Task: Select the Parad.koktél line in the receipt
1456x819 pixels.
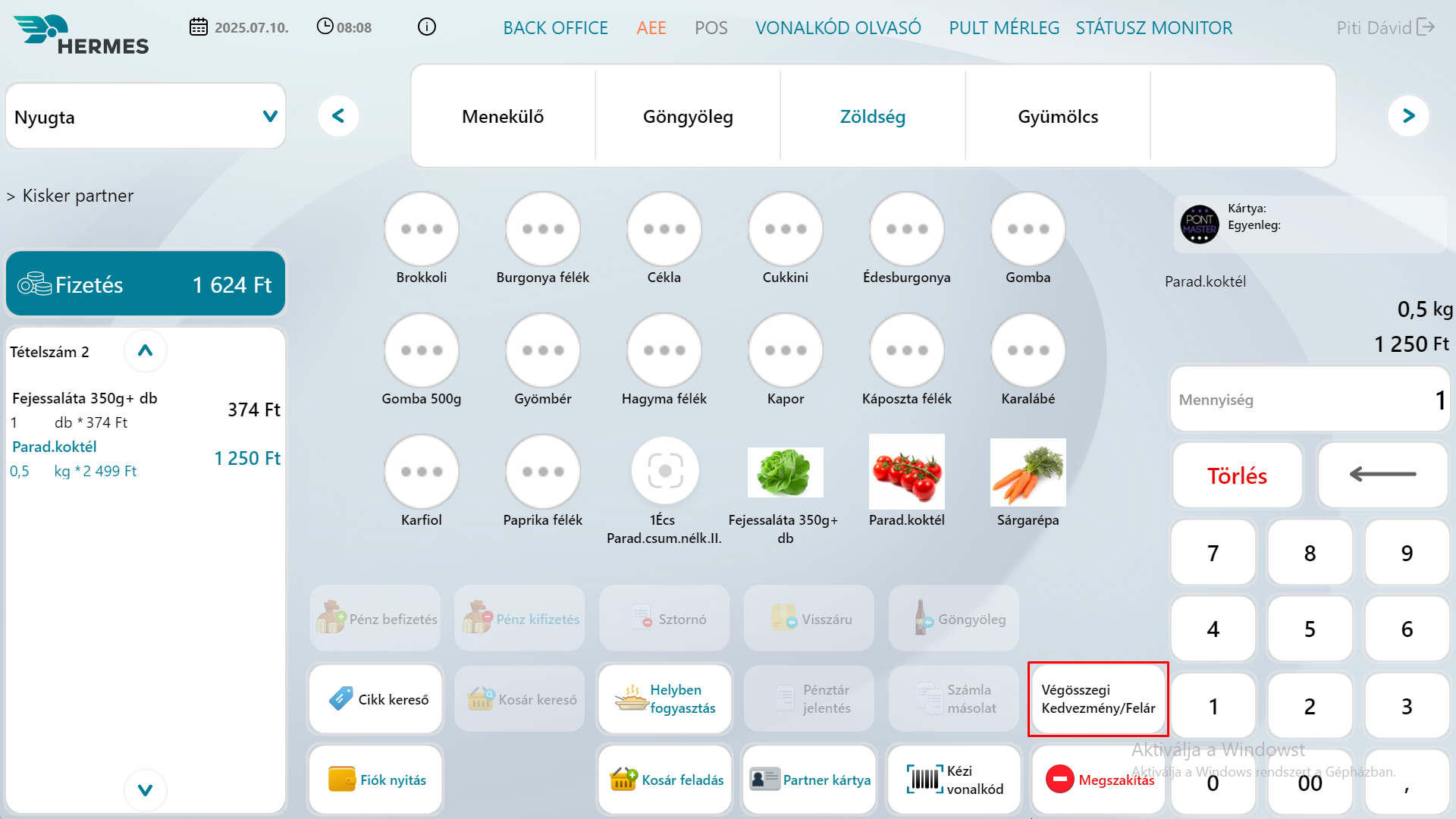Action: (145, 458)
